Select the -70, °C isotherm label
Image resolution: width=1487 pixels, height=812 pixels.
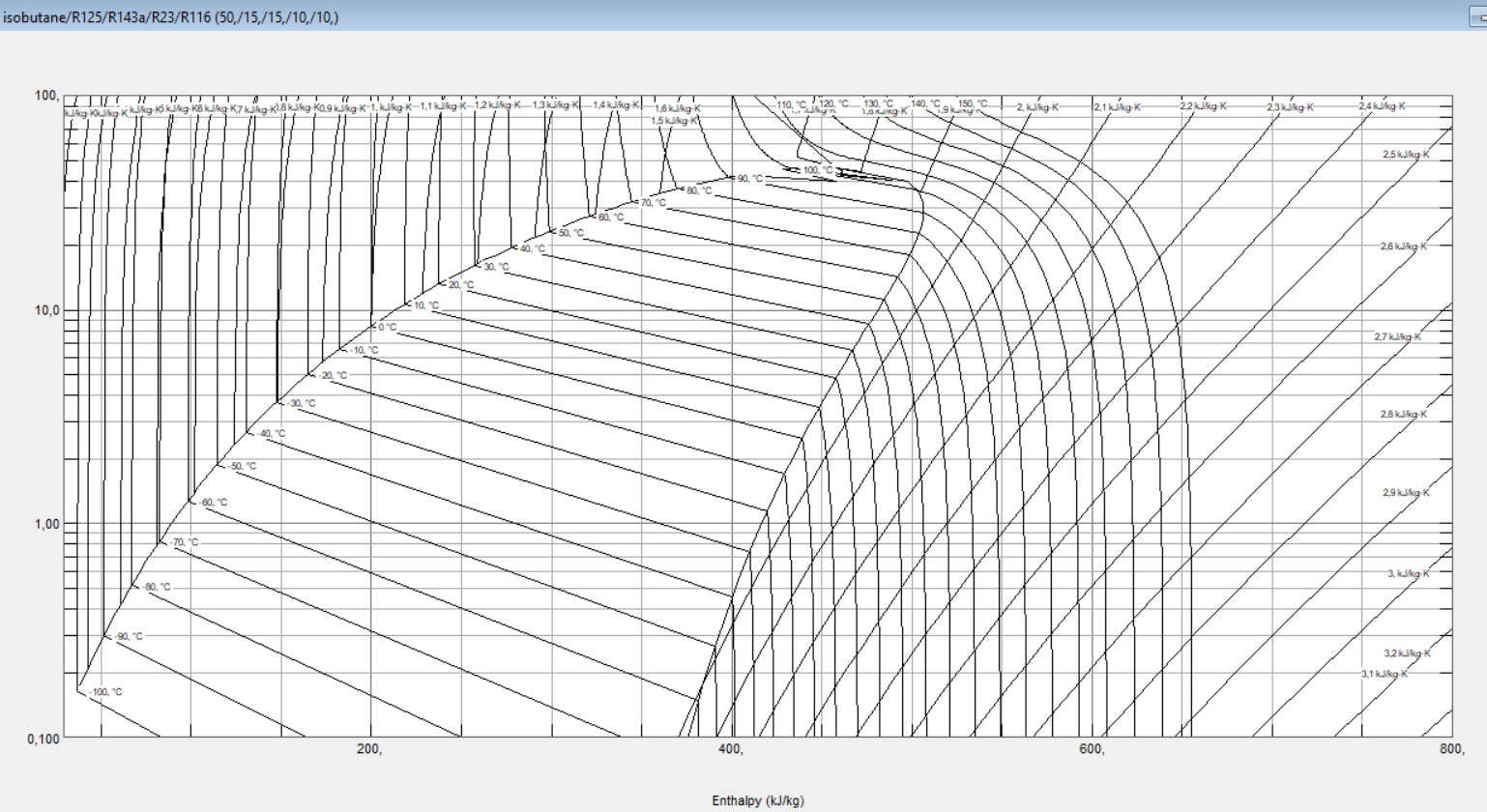click(x=184, y=542)
